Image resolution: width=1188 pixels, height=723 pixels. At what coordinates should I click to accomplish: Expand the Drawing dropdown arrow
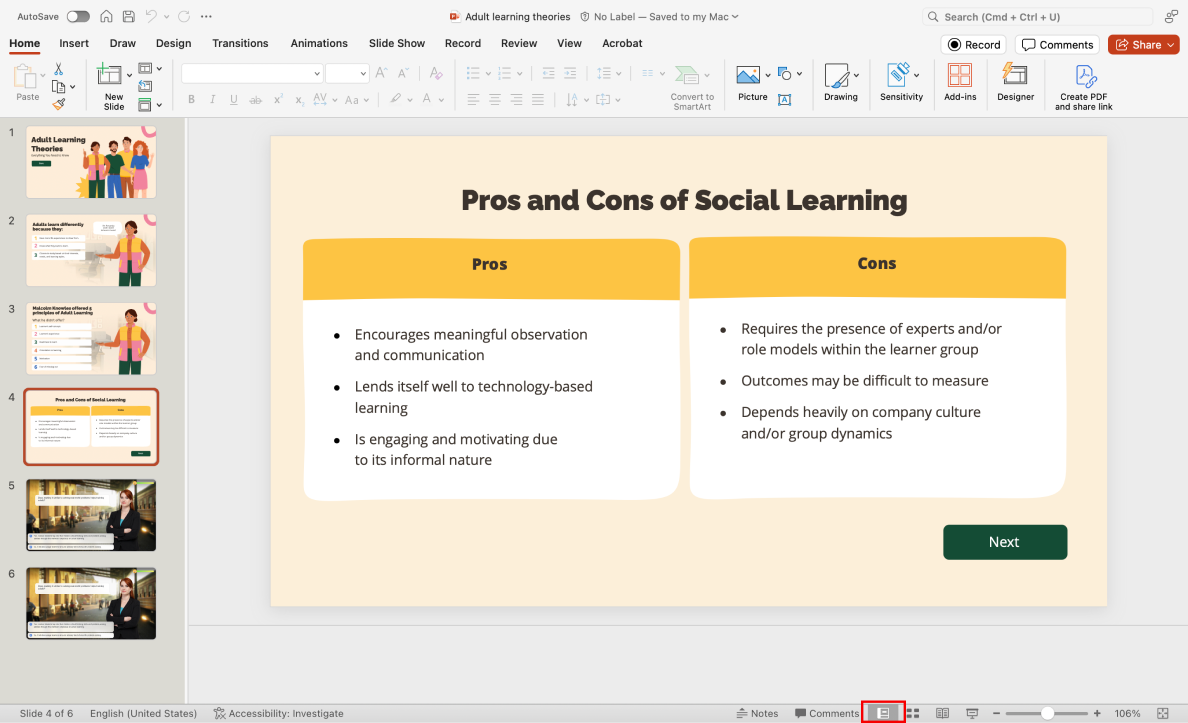(856, 75)
